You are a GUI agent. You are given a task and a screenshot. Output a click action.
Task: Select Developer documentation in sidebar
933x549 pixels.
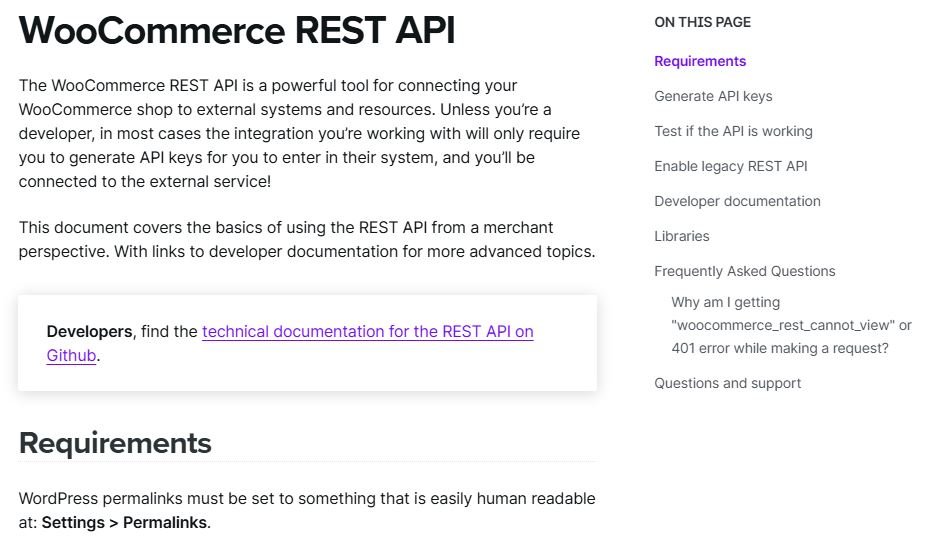click(737, 201)
